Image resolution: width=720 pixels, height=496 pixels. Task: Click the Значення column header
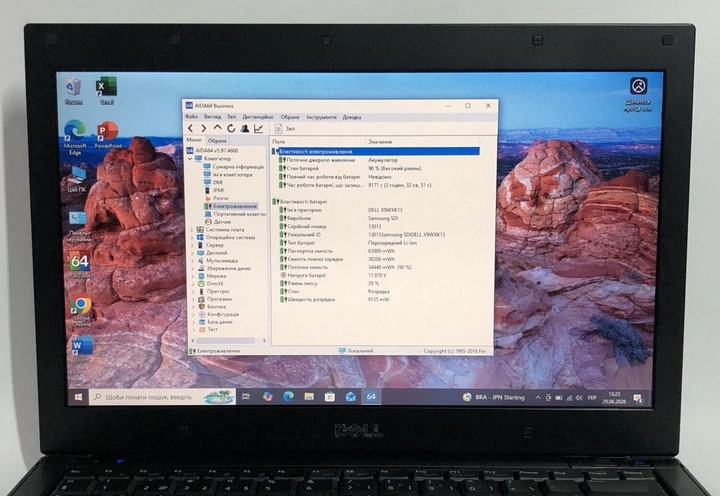(x=423, y=141)
